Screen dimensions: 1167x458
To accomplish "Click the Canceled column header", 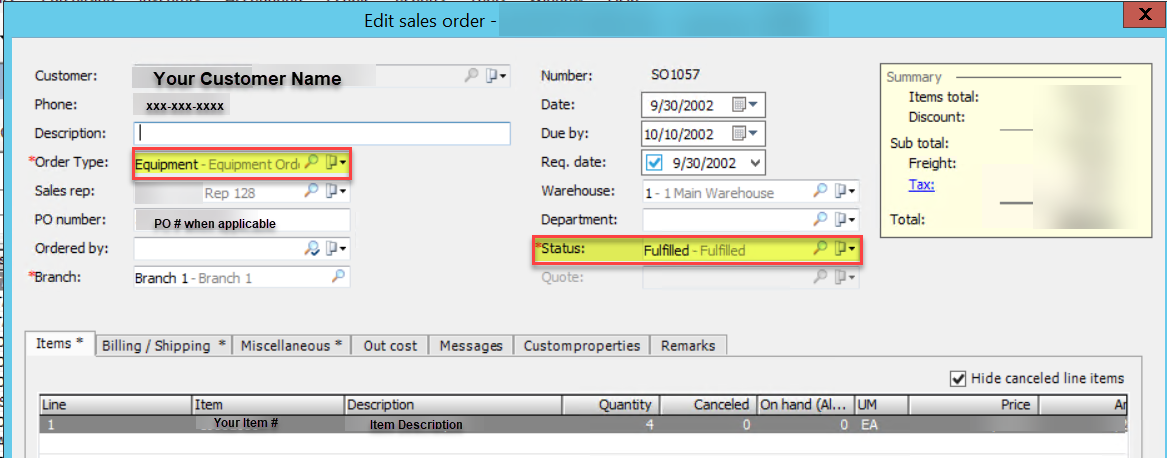I will pos(708,404).
